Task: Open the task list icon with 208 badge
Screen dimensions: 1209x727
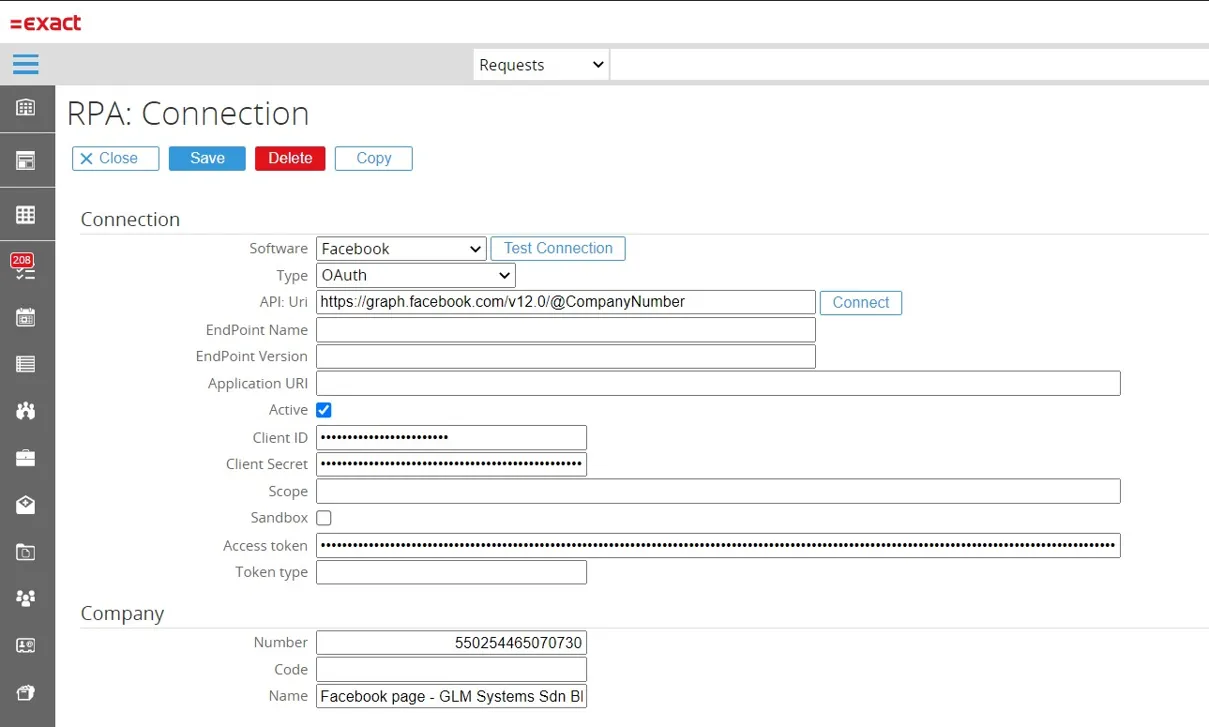Action: pyautogui.click(x=25, y=267)
